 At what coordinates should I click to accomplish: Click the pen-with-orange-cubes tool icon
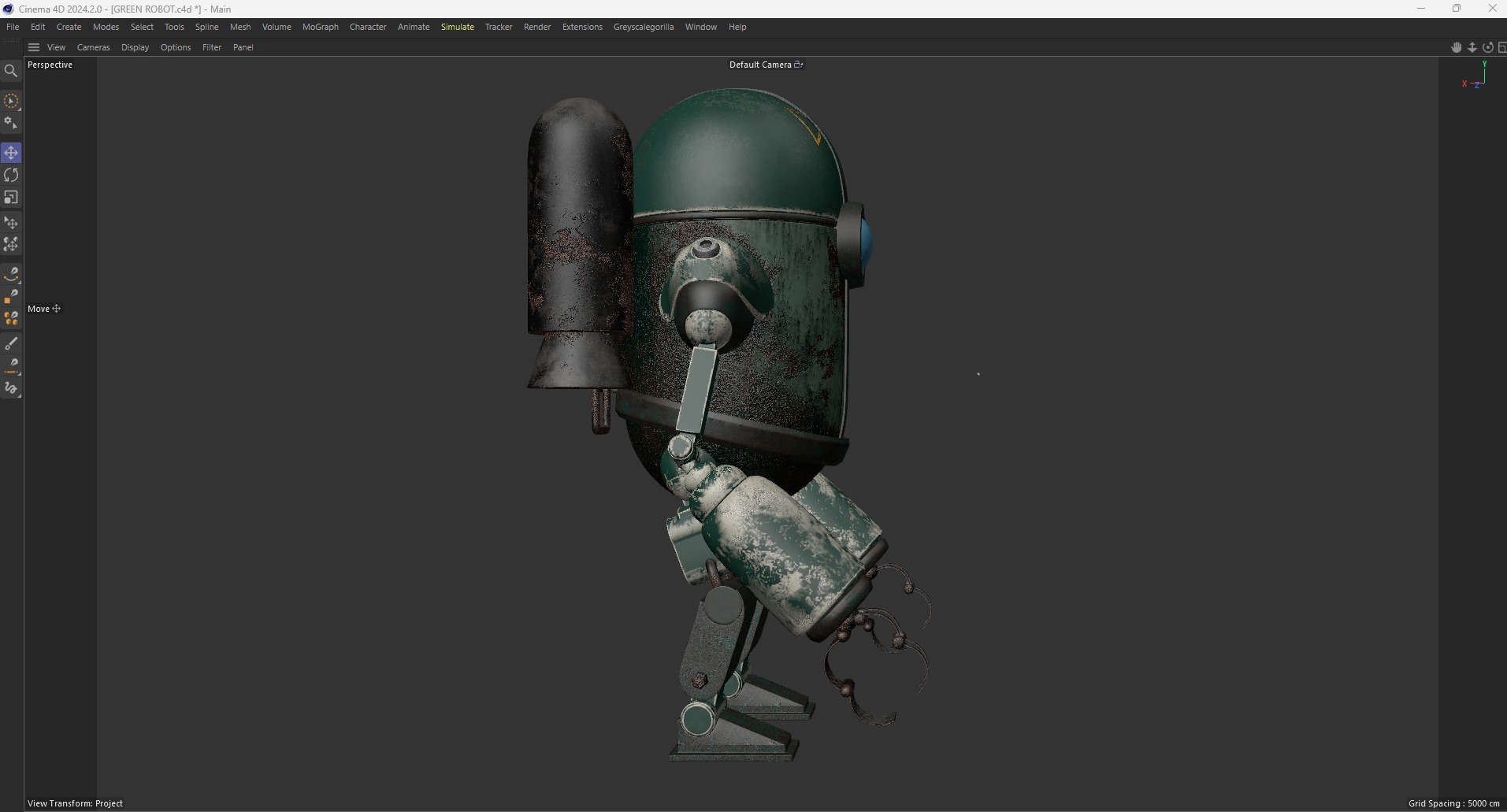coord(11,318)
